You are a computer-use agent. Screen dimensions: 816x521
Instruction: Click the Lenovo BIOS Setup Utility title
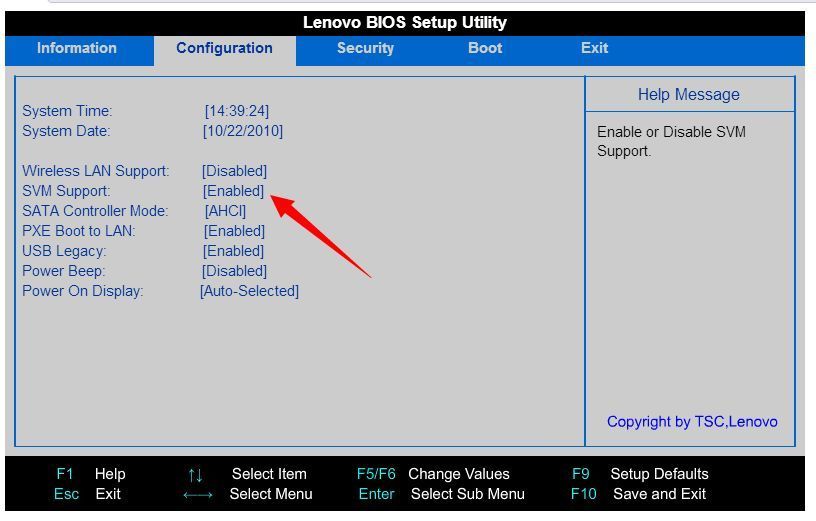(x=405, y=22)
